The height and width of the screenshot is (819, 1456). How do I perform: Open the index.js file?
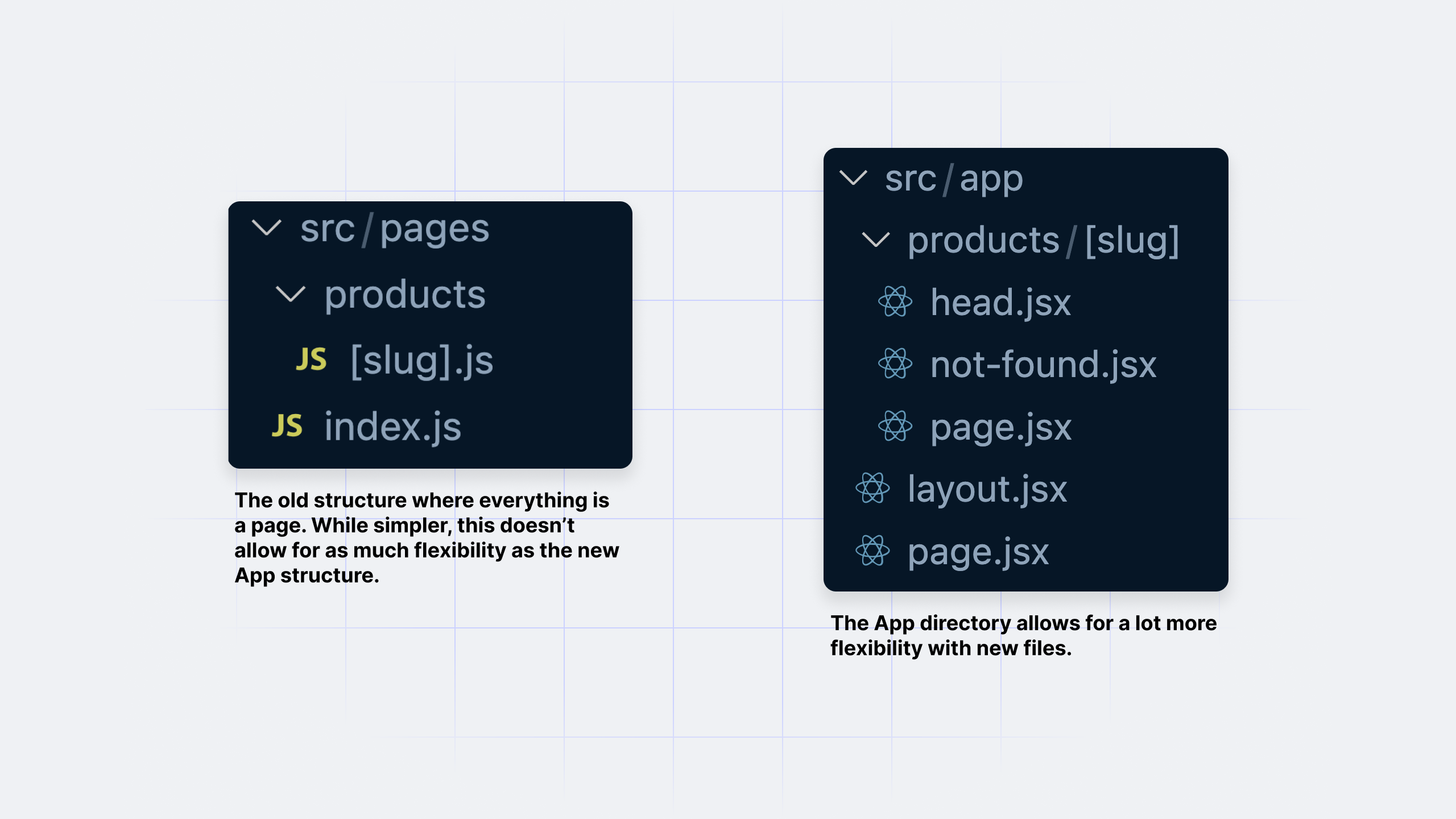tap(392, 427)
